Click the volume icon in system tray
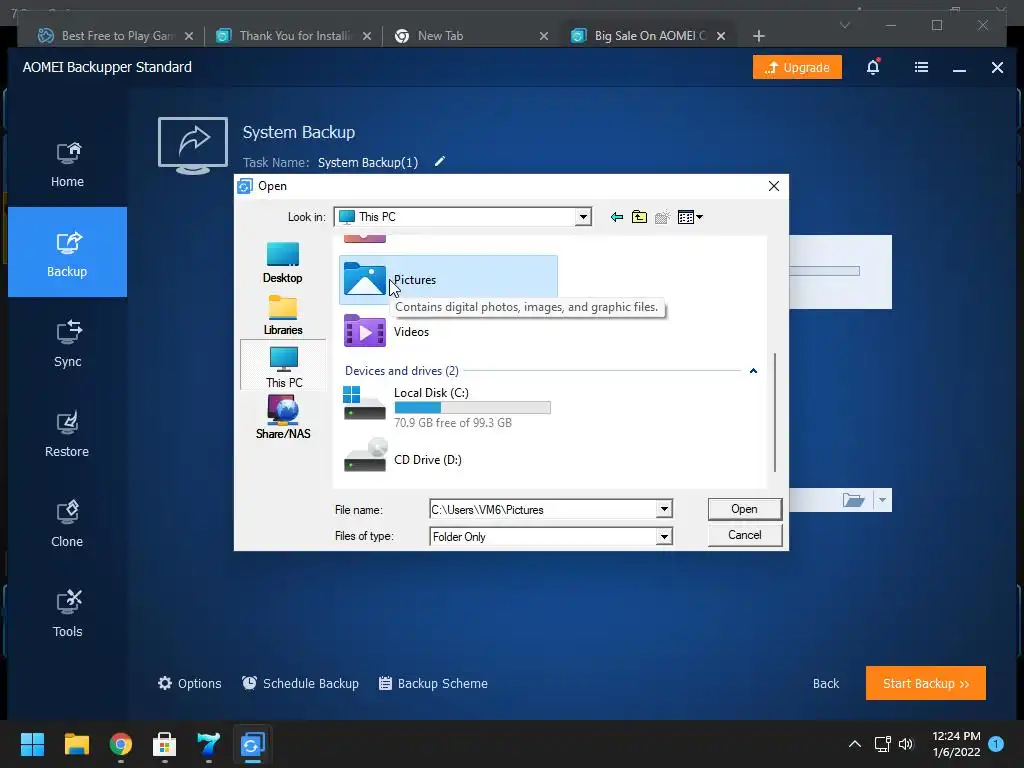The height and width of the screenshot is (768, 1024). pyautogui.click(x=906, y=744)
